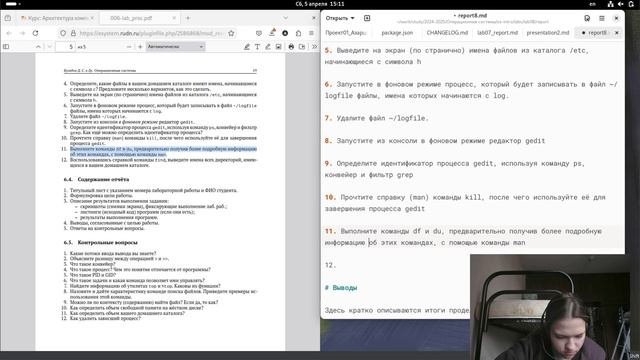
Task: Open the Pocket save icon
Action: [x=259, y=33]
